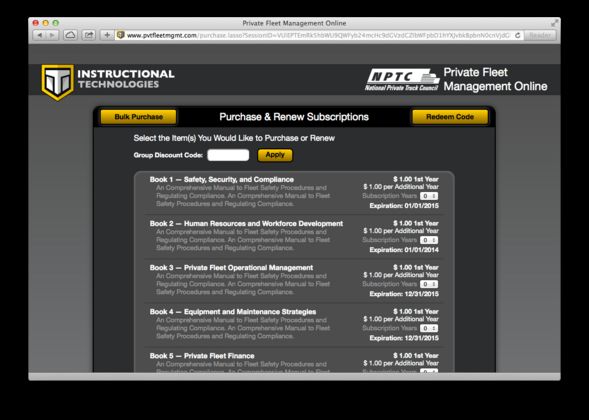Open the iCloud tabs cloud icon
The image size is (589, 420).
(x=70, y=35)
